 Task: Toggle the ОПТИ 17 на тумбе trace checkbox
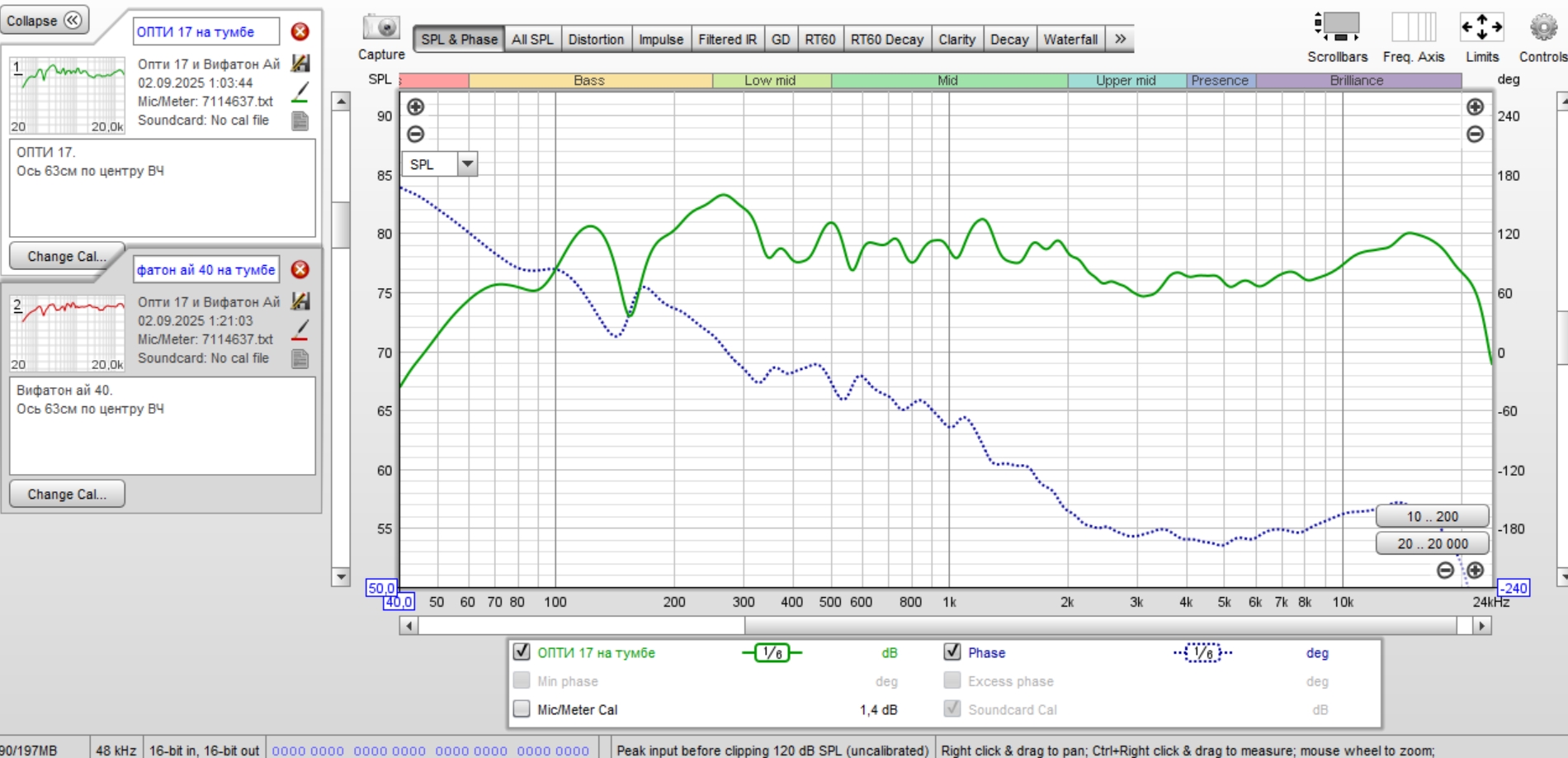point(522,651)
